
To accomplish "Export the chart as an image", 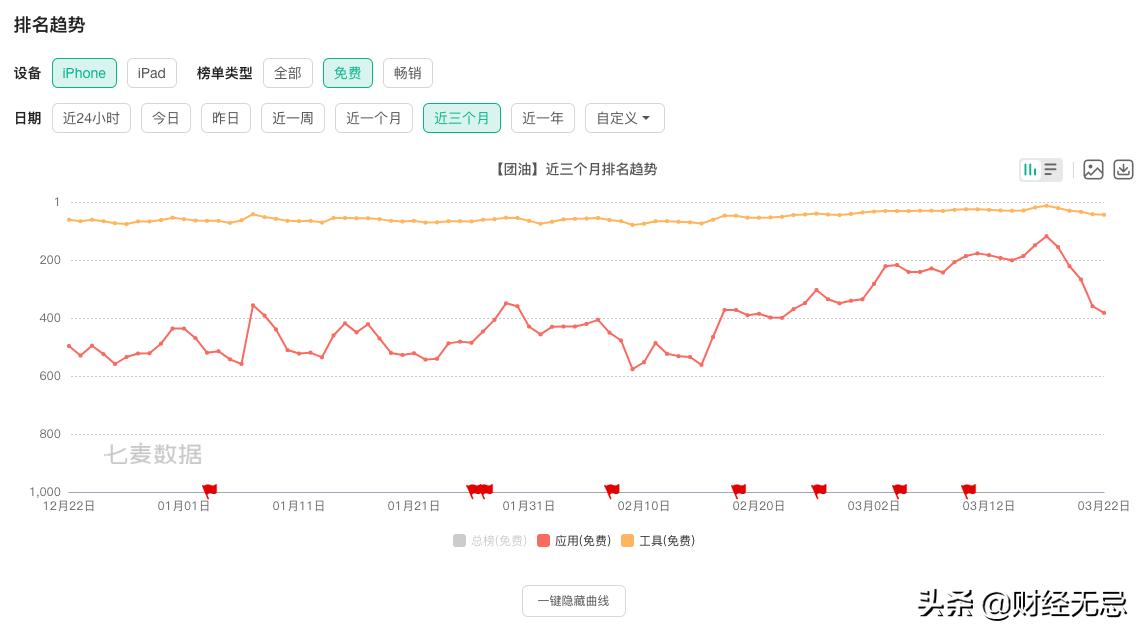I will (x=1093, y=170).
